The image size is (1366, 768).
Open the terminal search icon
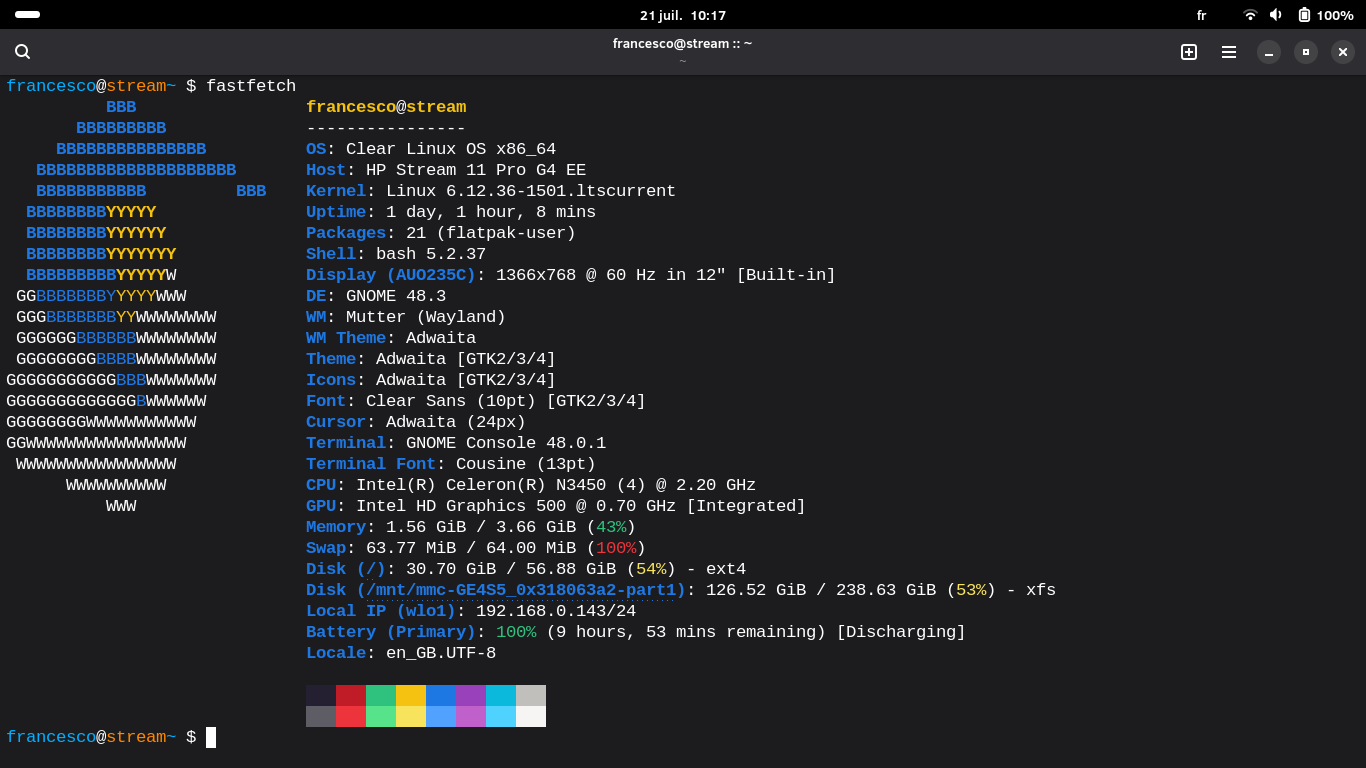[x=22, y=52]
